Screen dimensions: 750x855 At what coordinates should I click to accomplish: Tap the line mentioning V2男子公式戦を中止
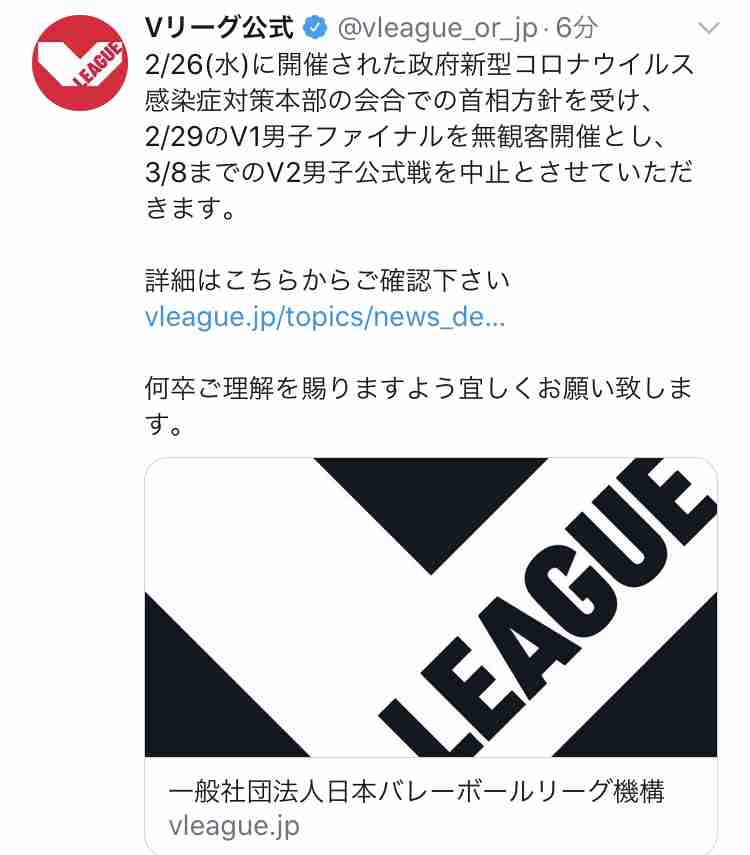(x=419, y=172)
